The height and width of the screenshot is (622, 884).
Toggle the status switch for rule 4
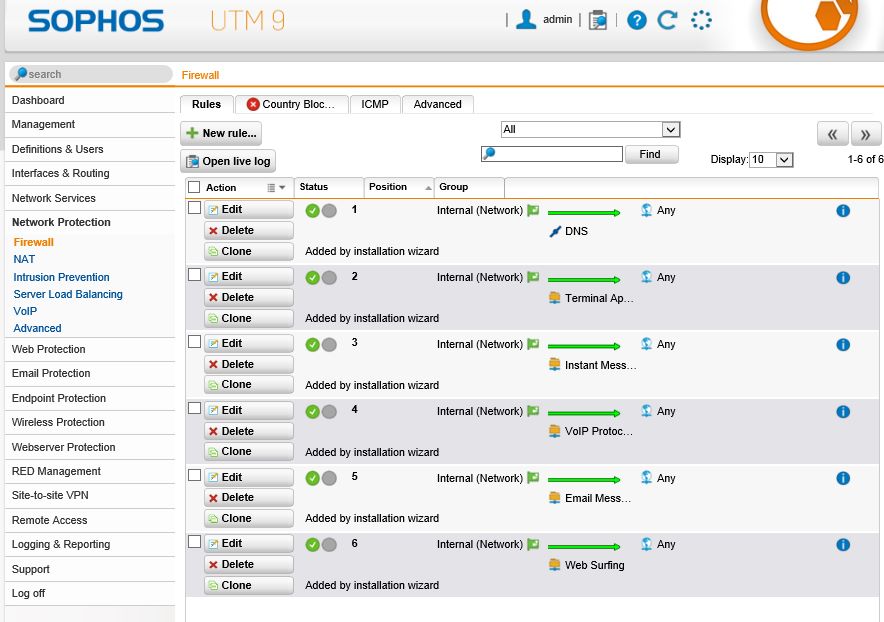click(x=321, y=412)
